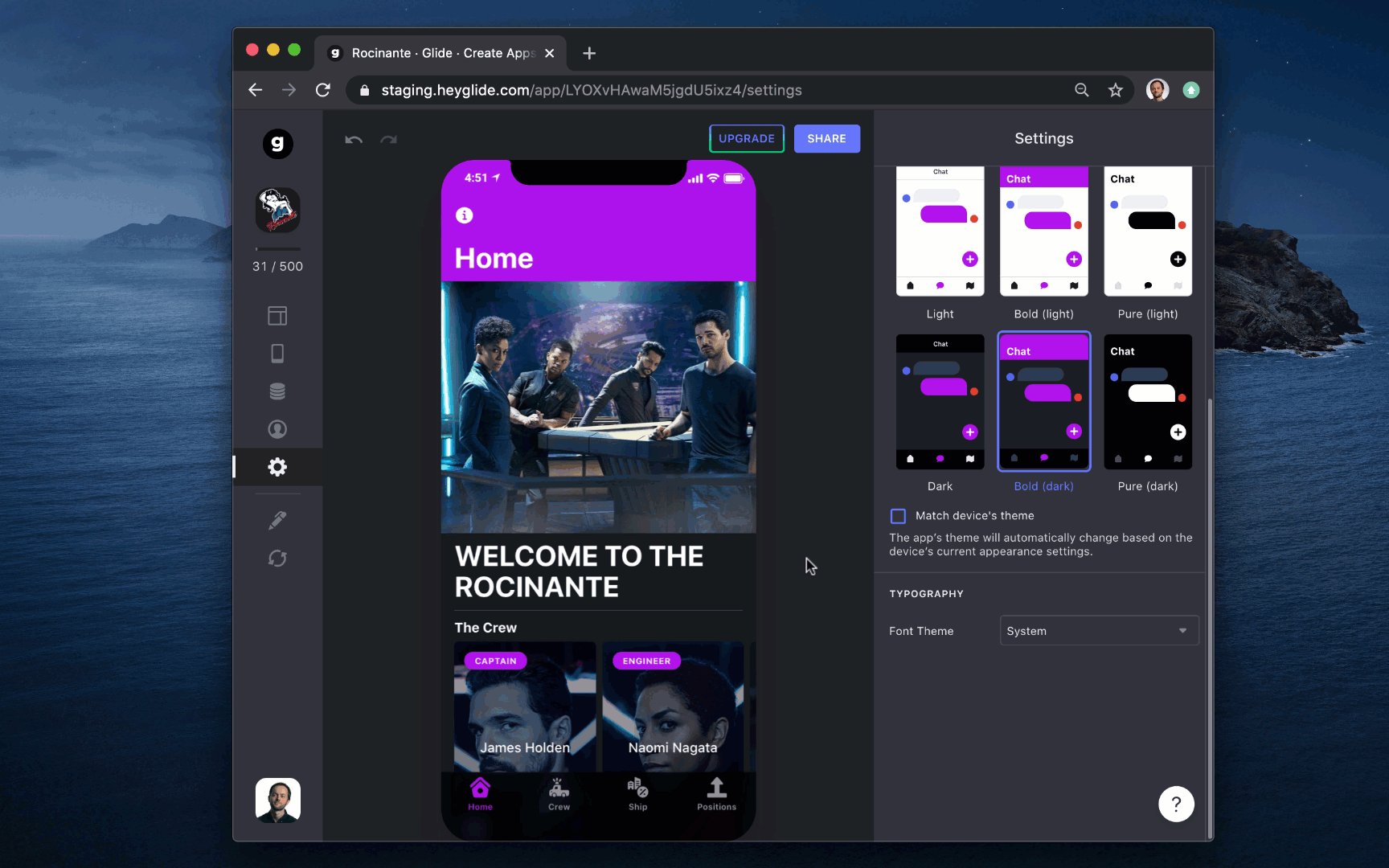
Task: Redo the last change
Action: (389, 139)
